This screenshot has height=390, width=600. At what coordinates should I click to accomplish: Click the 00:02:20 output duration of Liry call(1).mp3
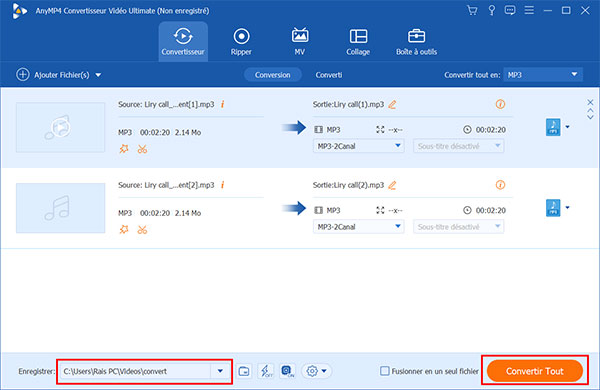(491, 130)
